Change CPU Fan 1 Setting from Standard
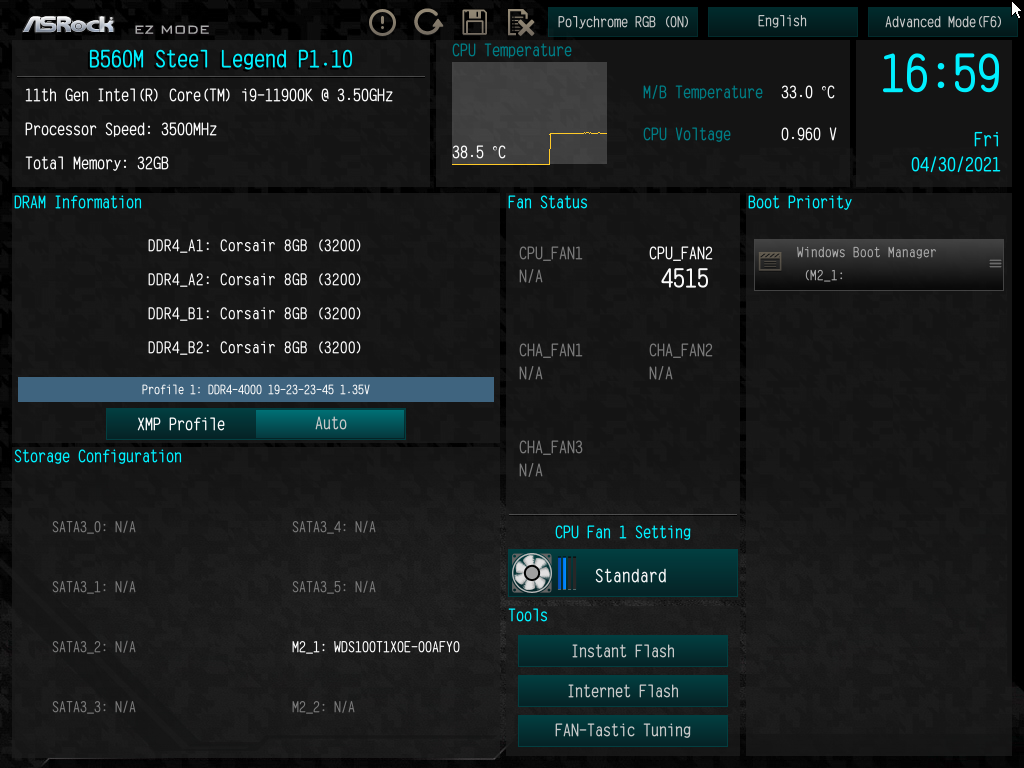 [623, 573]
